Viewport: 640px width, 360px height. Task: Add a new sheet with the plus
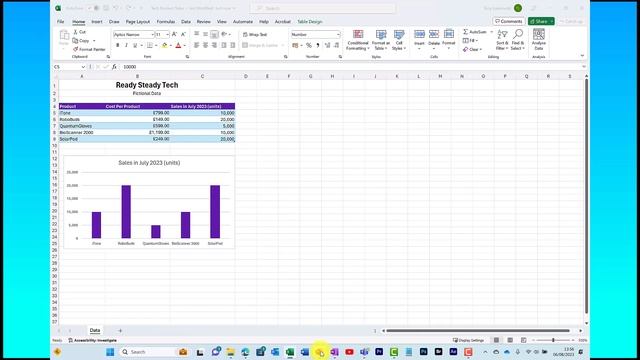point(120,331)
